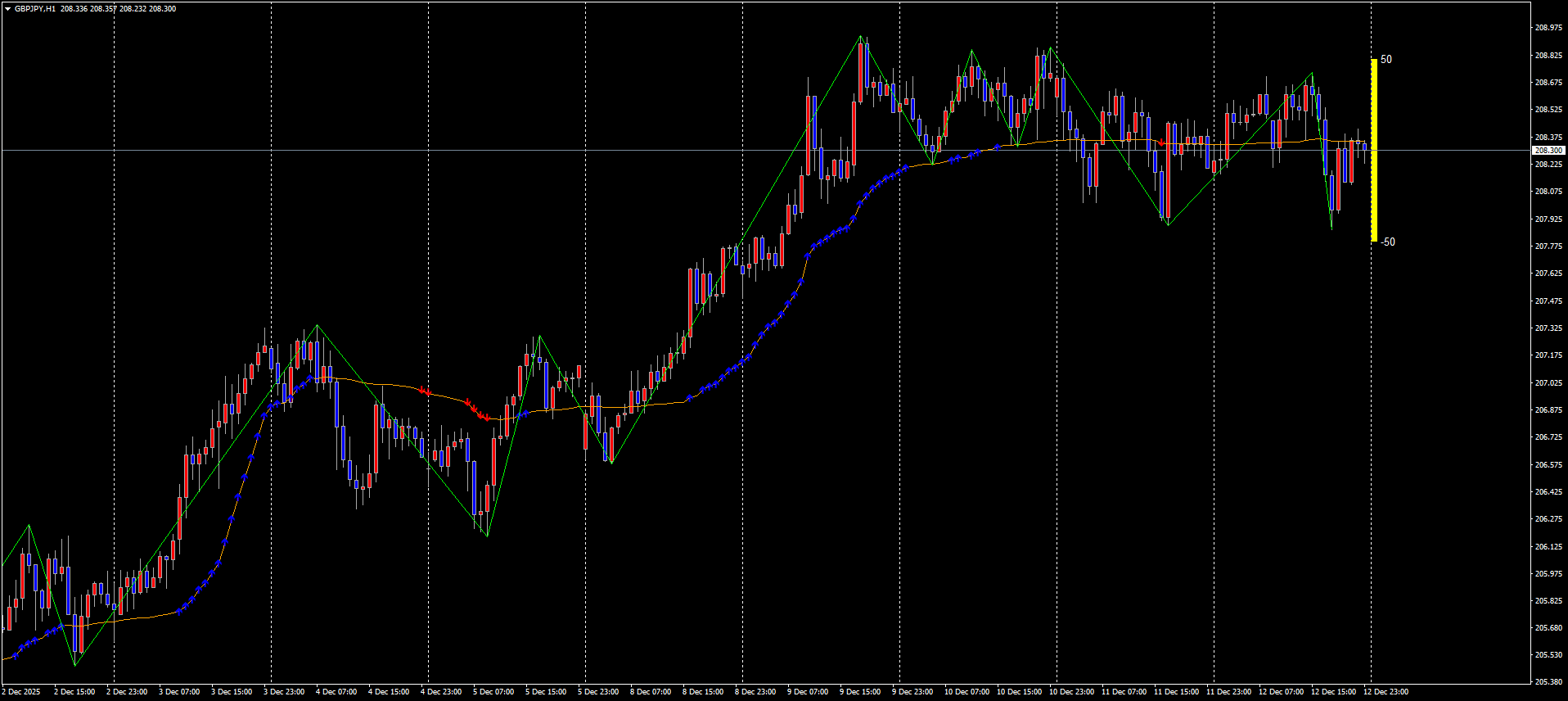Click the 206.125 price scale label
Image resolution: width=1568 pixels, height=701 pixels.
(x=1548, y=546)
